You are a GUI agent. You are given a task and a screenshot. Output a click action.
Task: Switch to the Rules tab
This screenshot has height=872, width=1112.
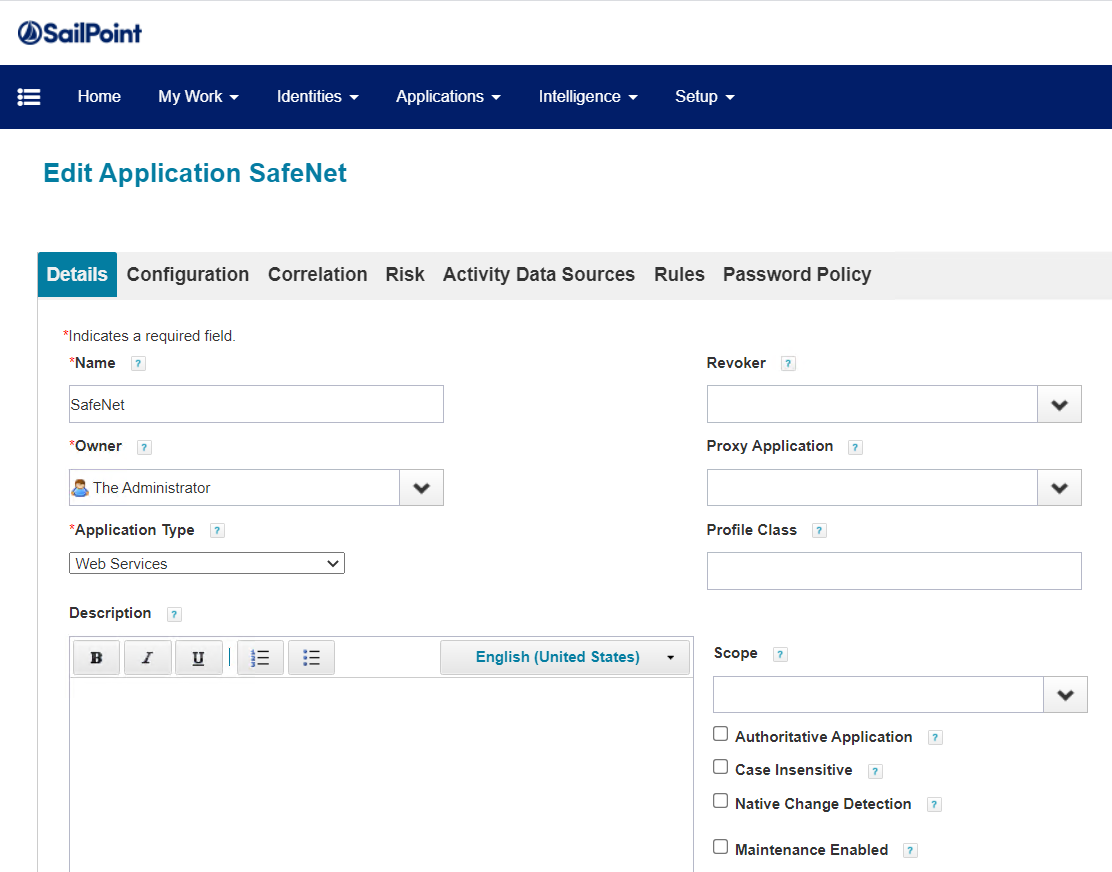(679, 274)
